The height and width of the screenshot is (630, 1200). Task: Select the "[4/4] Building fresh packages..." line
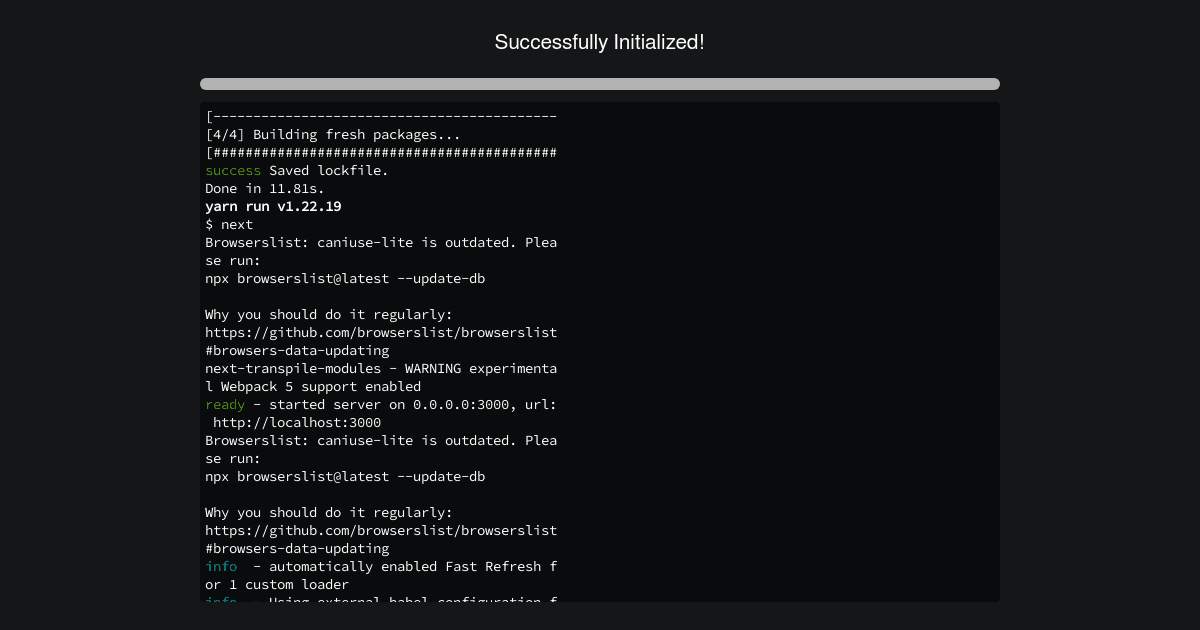click(333, 134)
